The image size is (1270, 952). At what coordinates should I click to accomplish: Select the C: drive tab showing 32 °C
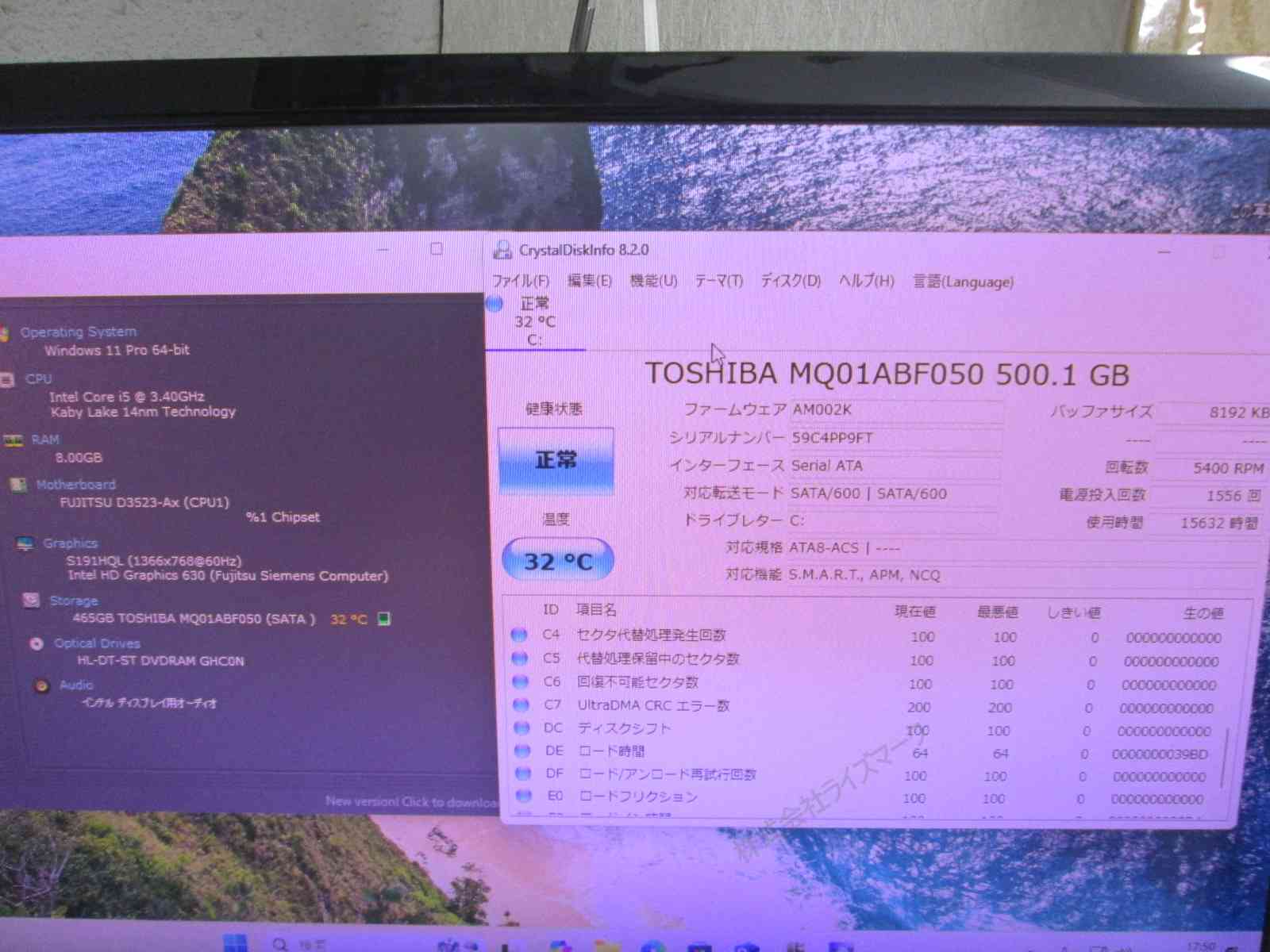click(x=534, y=322)
